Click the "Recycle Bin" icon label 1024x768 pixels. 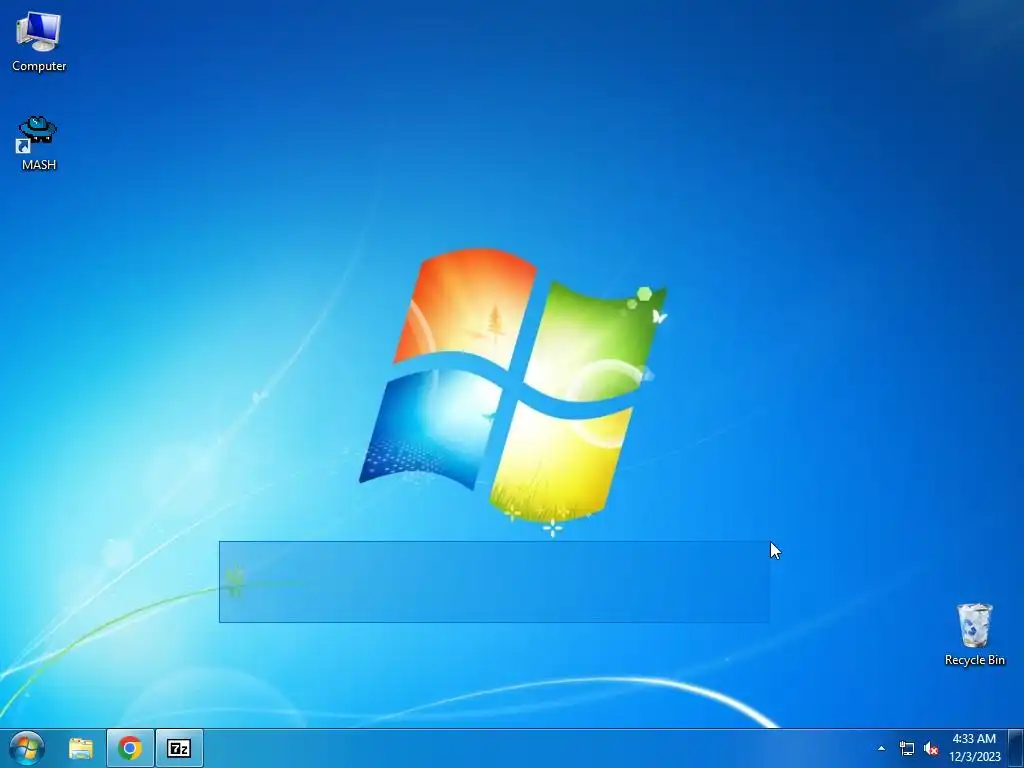point(974,660)
